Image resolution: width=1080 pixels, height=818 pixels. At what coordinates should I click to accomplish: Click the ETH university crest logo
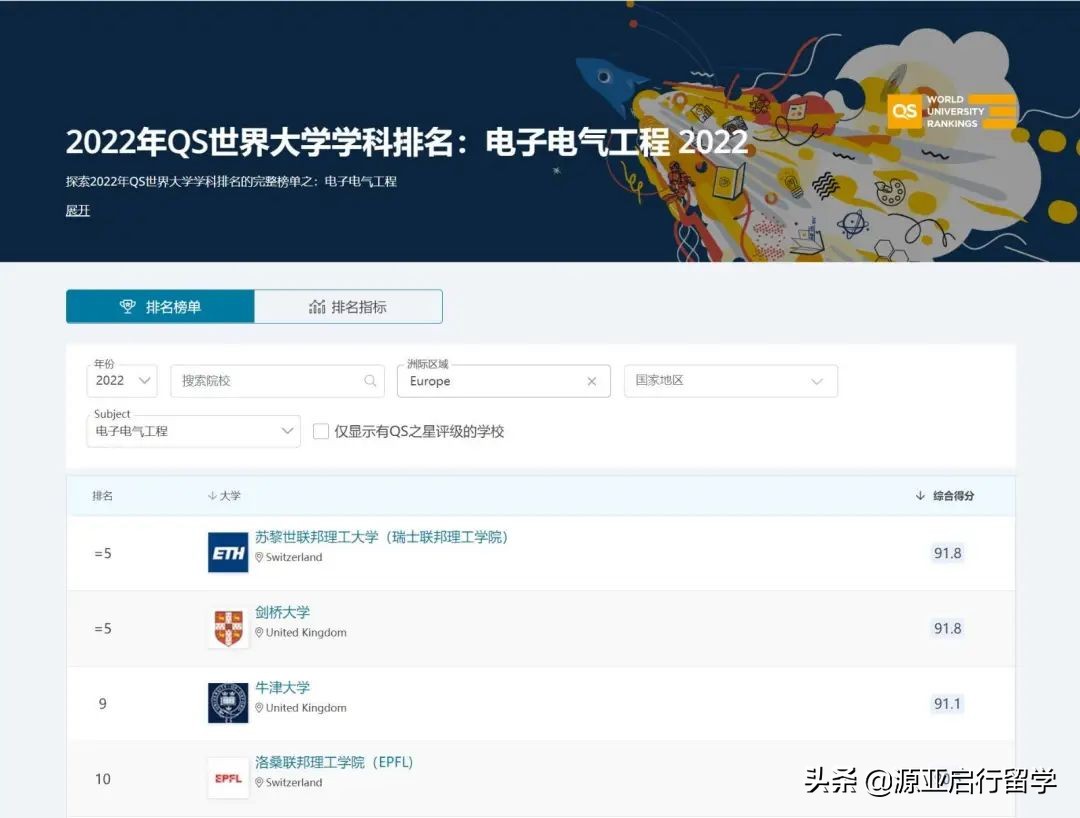pyautogui.click(x=228, y=552)
